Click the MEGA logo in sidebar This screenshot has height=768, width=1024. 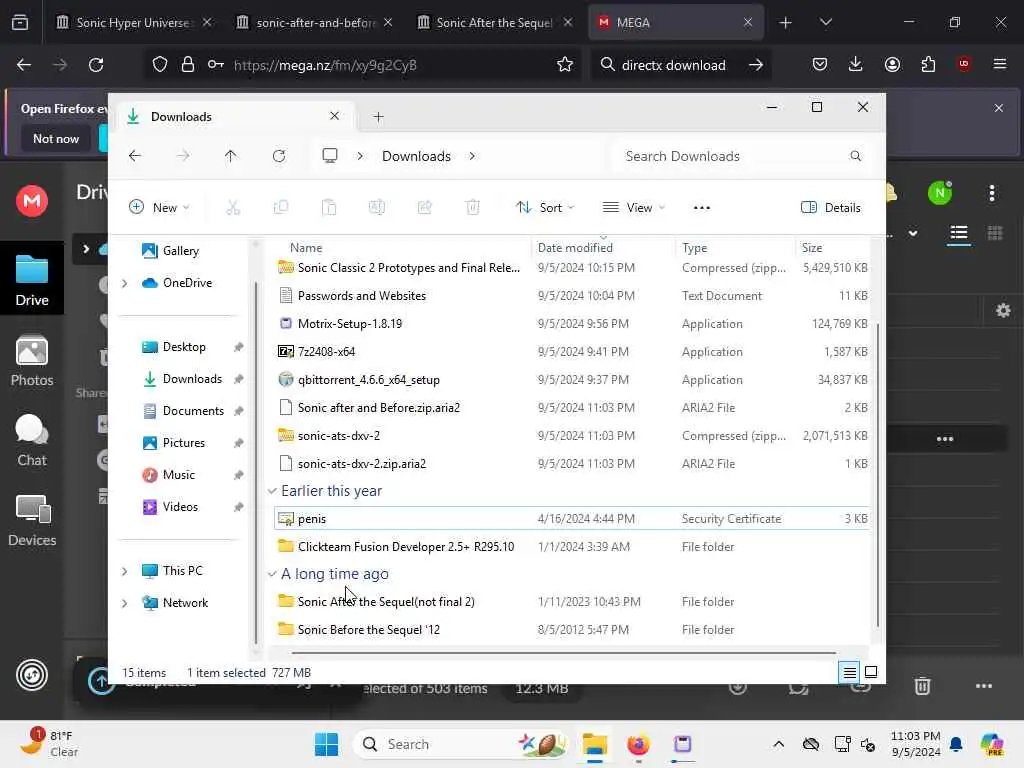click(32, 200)
